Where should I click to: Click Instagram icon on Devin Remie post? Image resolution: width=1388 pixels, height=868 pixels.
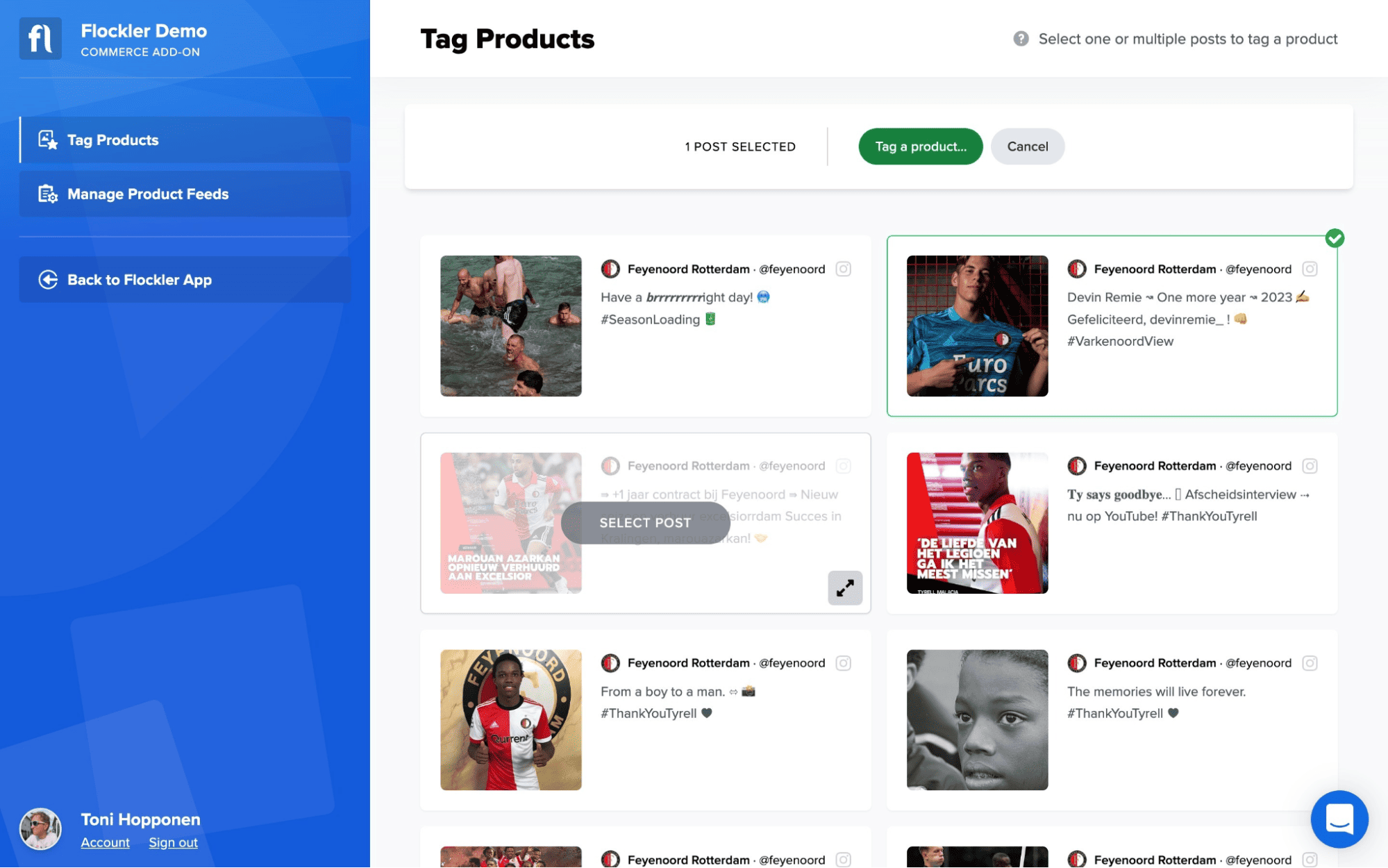pos(1310,269)
